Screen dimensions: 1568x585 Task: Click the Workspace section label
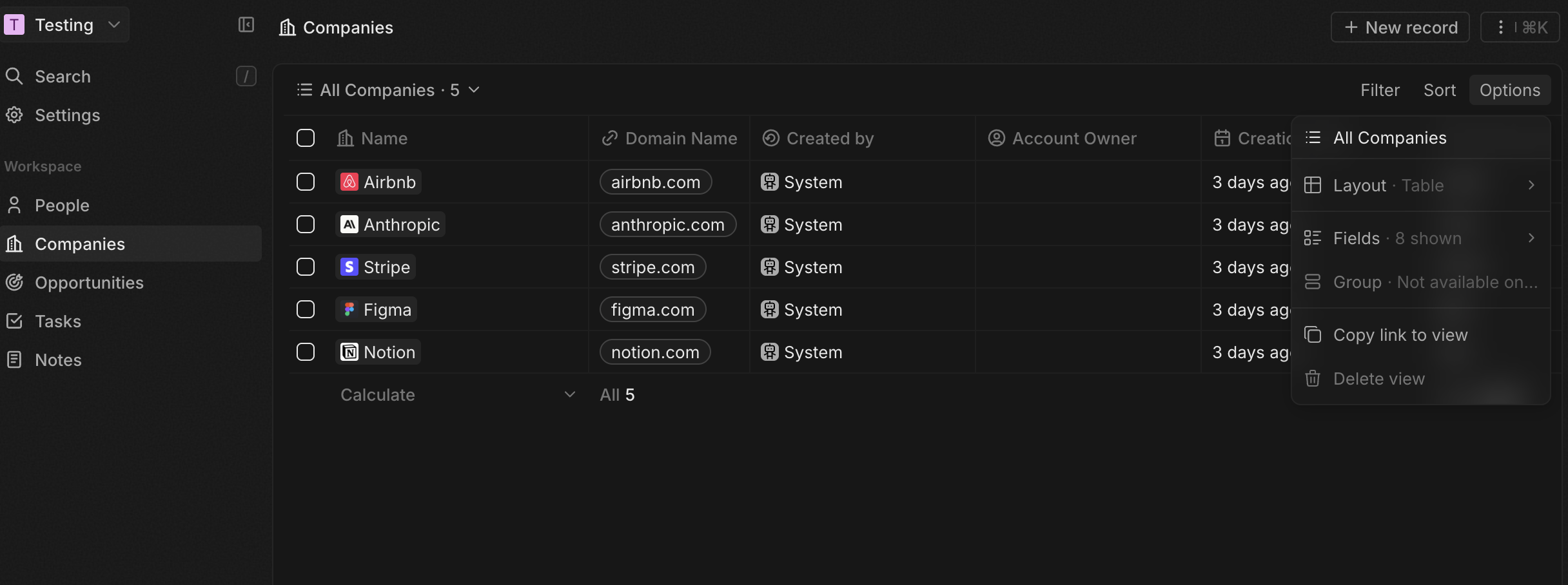pyautogui.click(x=43, y=166)
